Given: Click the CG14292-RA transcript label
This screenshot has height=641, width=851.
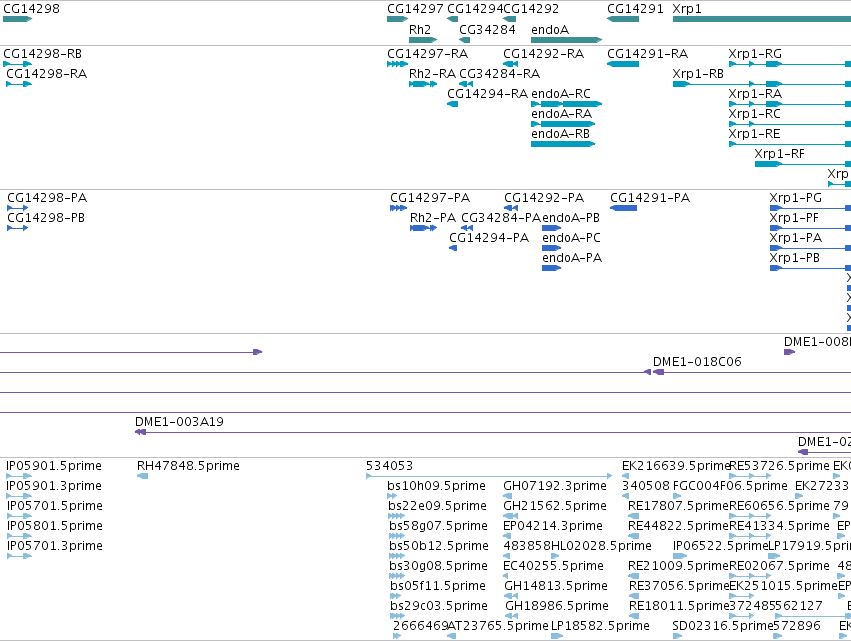Looking at the screenshot, I should pos(544,54).
